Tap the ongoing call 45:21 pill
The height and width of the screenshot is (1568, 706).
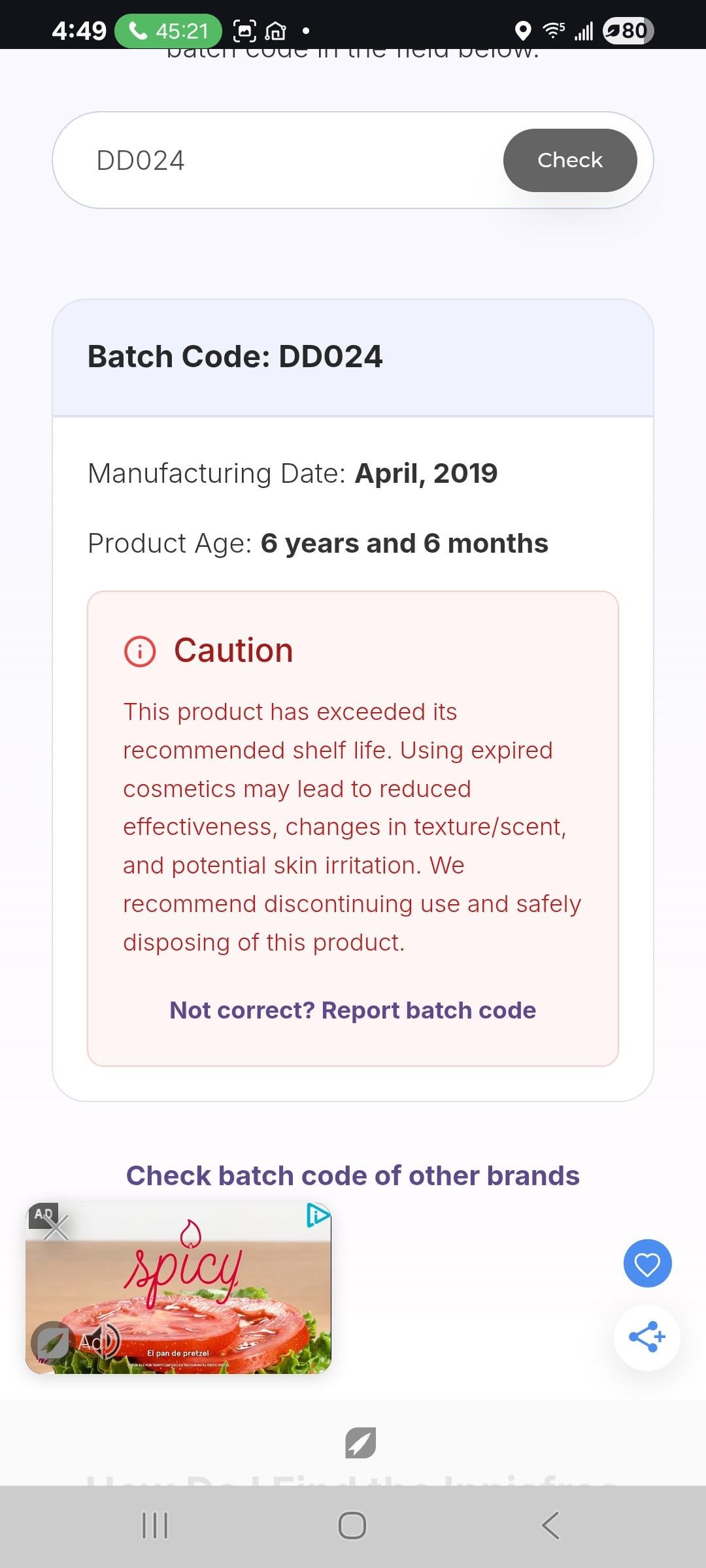tap(168, 31)
